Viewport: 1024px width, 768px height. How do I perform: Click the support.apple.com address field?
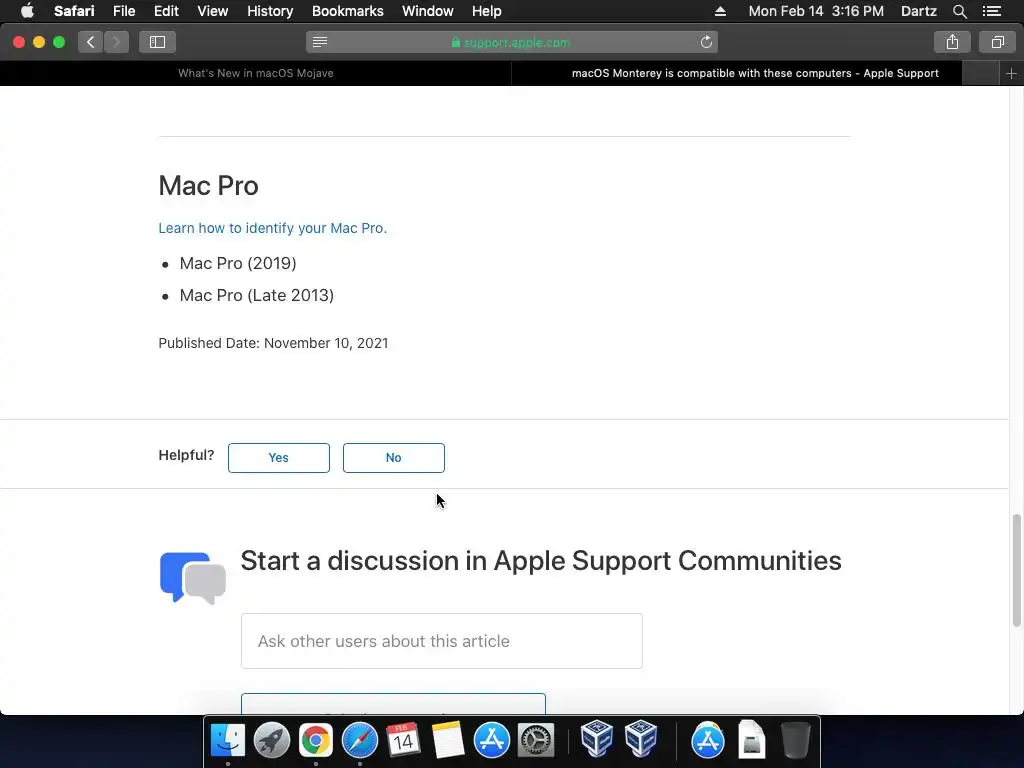click(x=511, y=42)
